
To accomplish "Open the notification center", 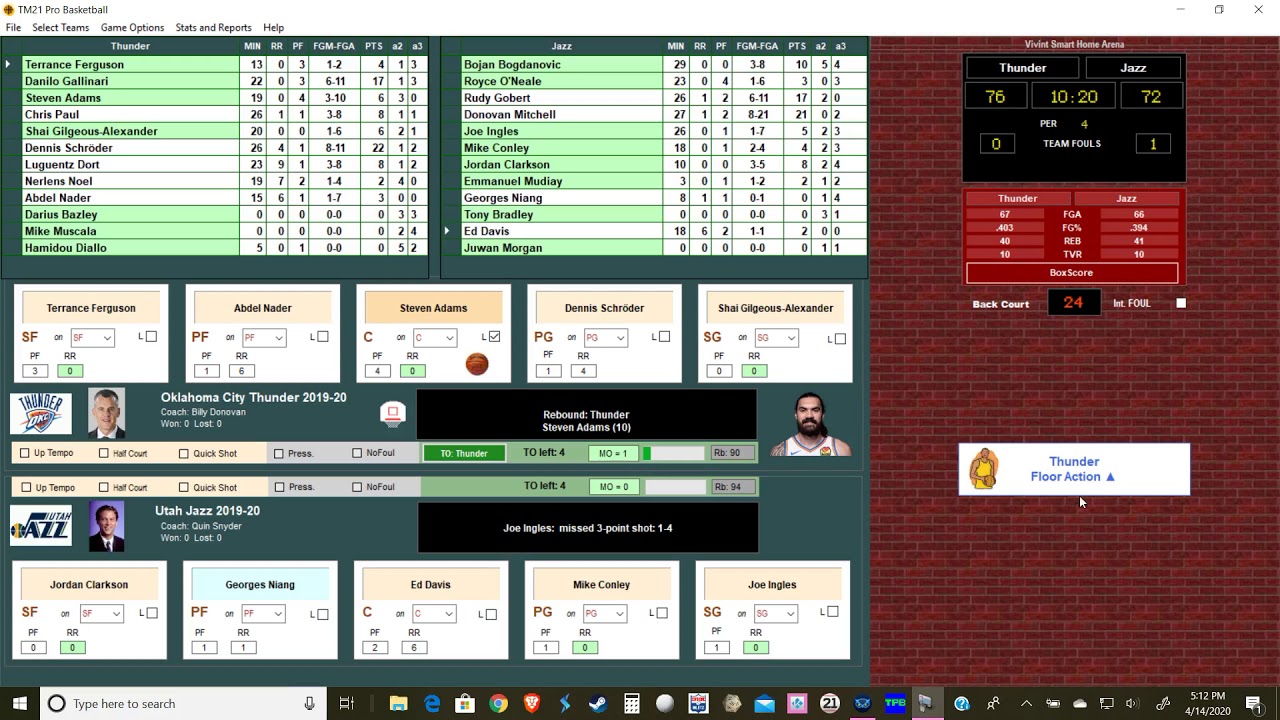I will pyautogui.click(x=1253, y=704).
